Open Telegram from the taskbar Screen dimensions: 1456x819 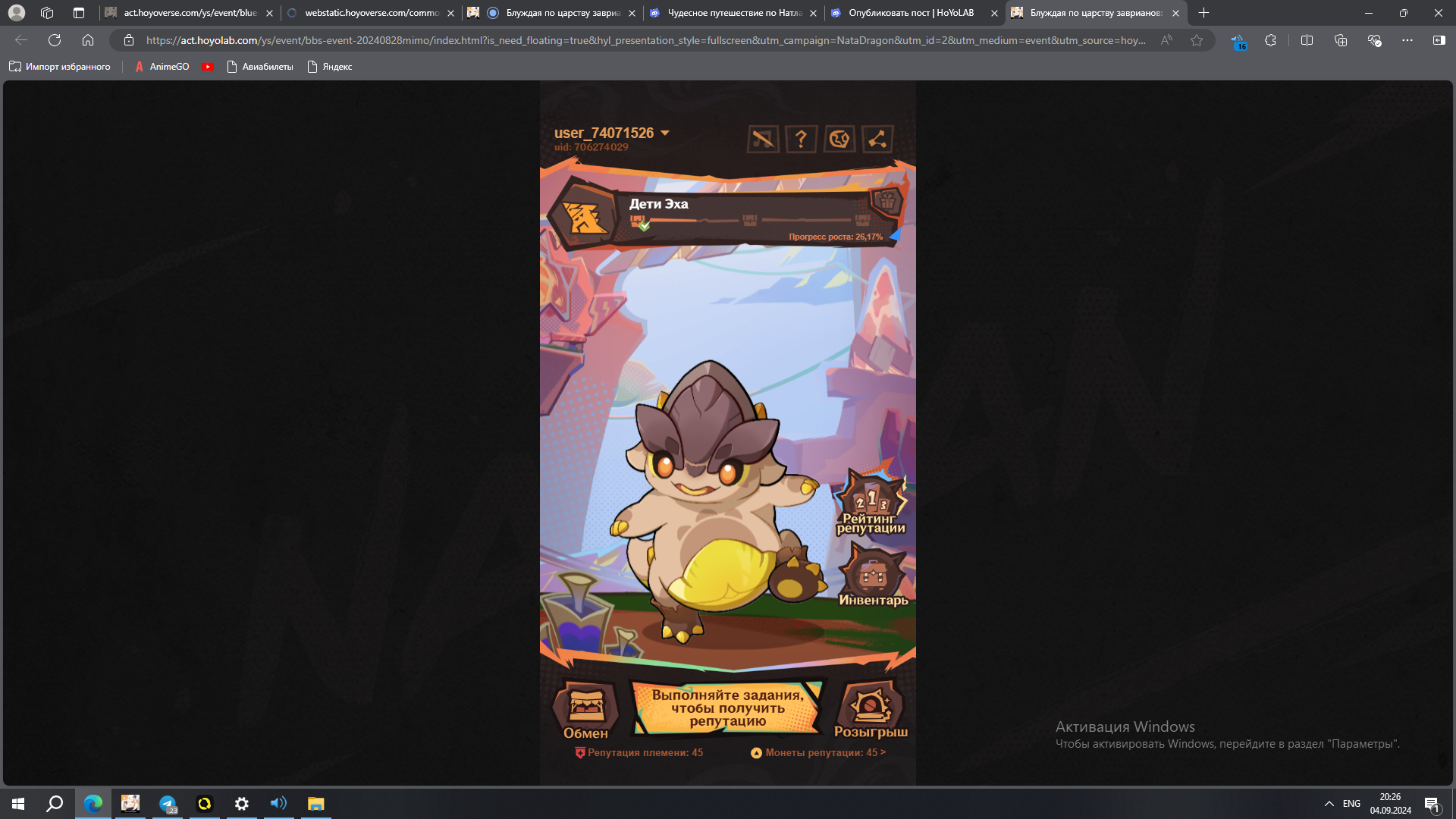tap(168, 804)
